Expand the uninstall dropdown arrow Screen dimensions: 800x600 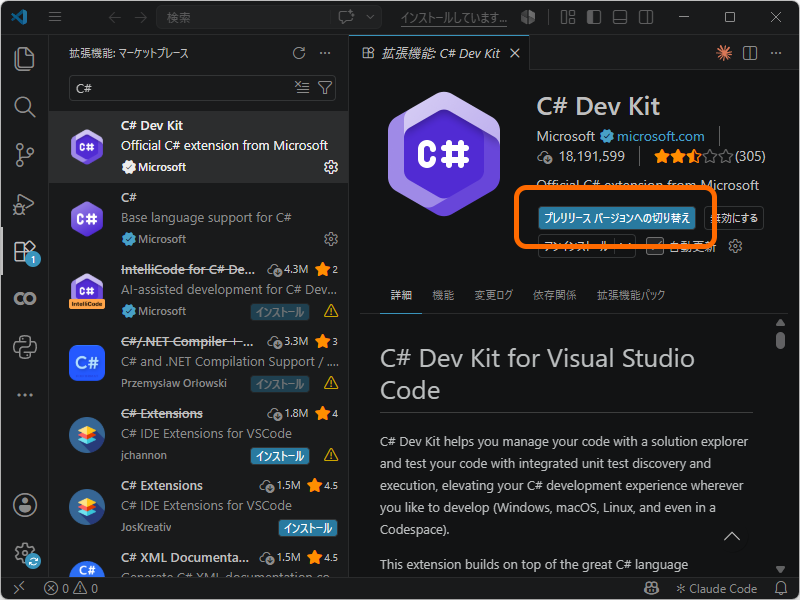coord(626,246)
